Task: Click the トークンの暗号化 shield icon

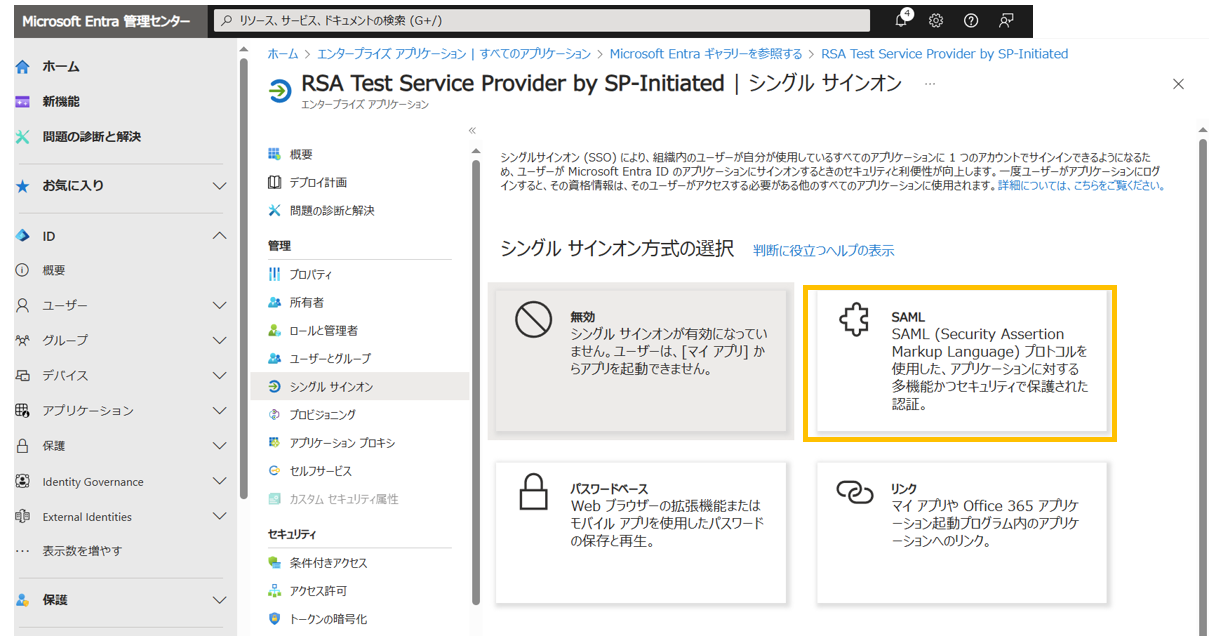Action: click(275, 619)
